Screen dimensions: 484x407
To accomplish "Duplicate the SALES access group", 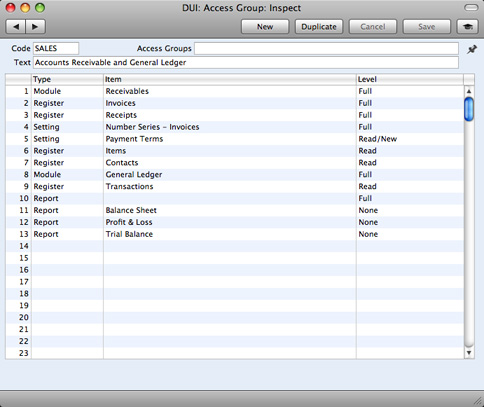I will coord(319,27).
